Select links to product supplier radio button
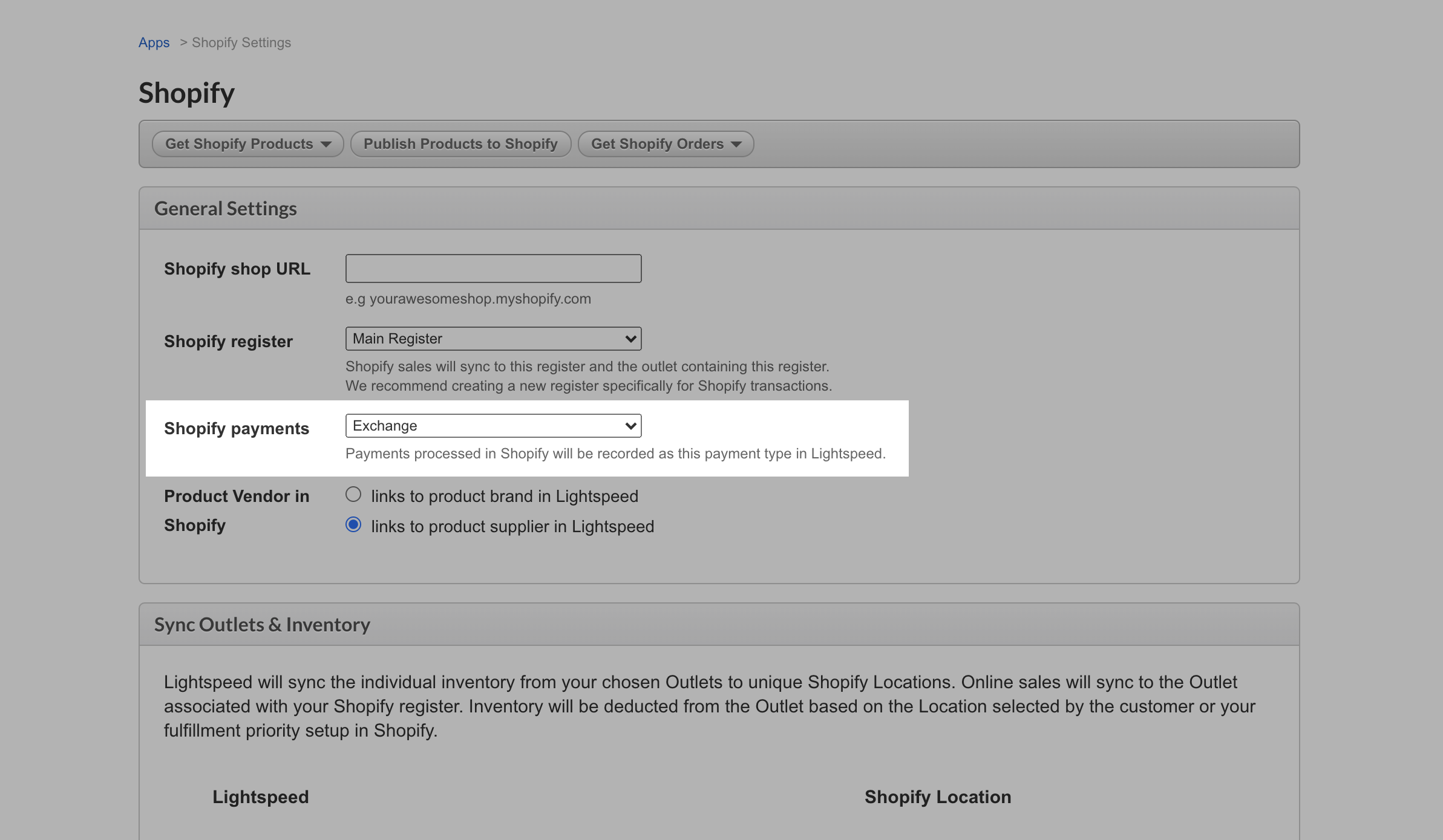The width and height of the screenshot is (1443, 840). tap(353, 525)
